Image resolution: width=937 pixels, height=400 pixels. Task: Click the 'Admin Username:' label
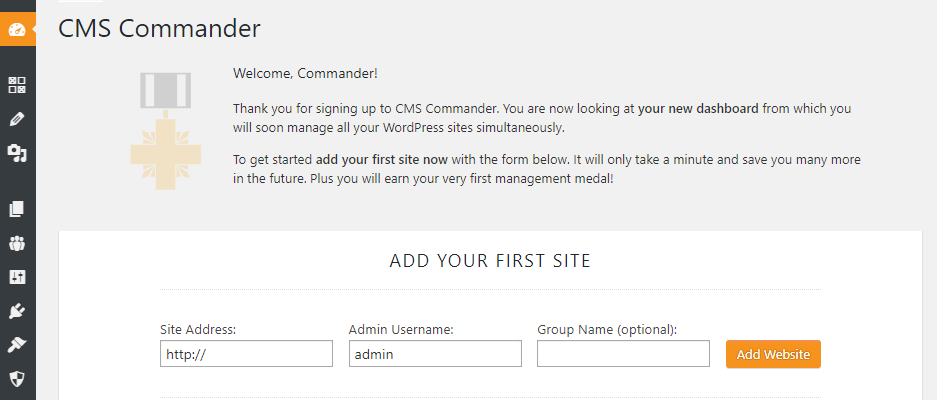point(402,329)
